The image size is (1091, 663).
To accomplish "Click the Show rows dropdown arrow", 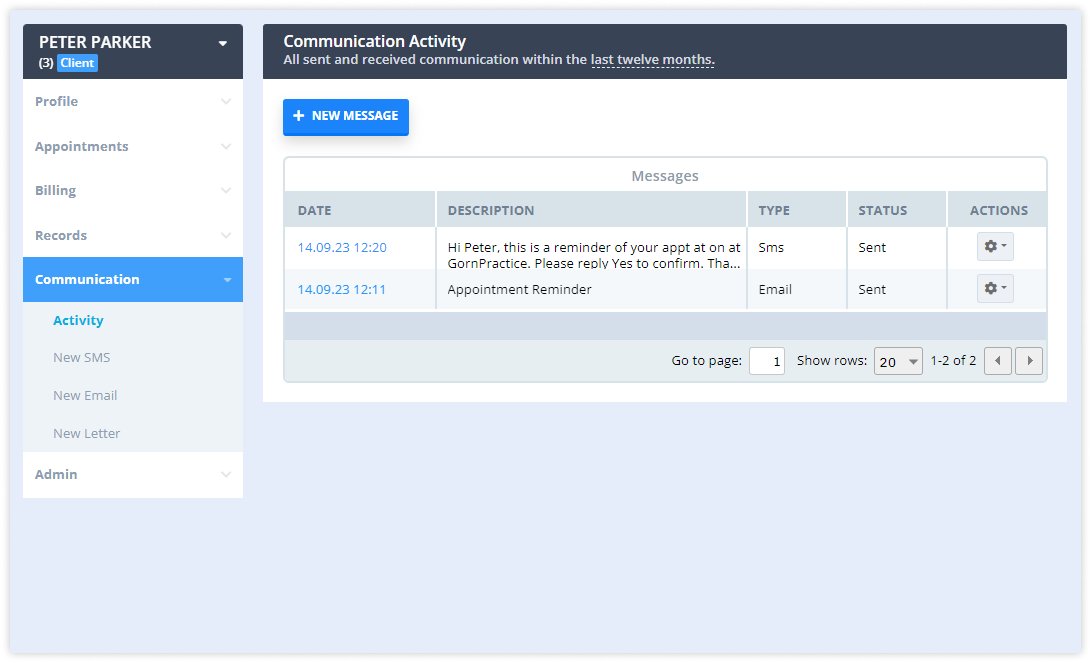I will 911,361.
